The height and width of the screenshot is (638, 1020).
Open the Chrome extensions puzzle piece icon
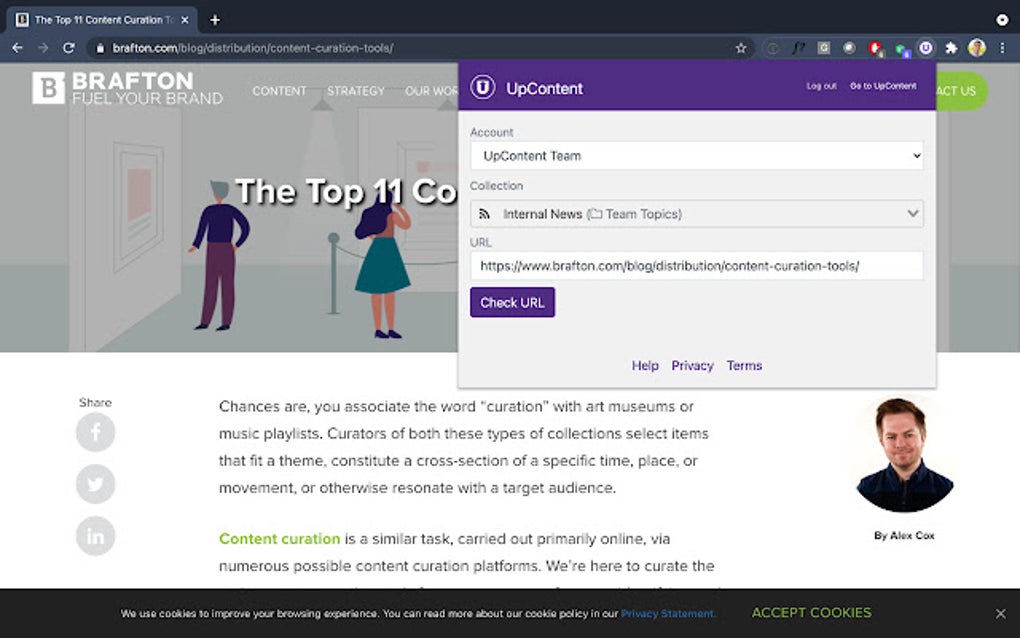(x=951, y=47)
